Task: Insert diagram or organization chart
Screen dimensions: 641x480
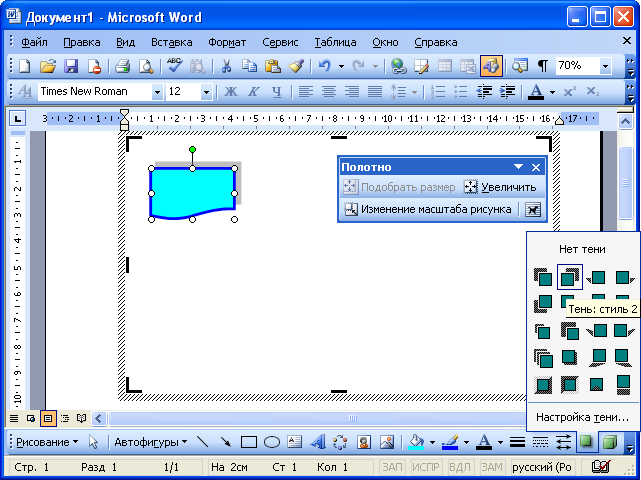Action: click(x=340, y=442)
